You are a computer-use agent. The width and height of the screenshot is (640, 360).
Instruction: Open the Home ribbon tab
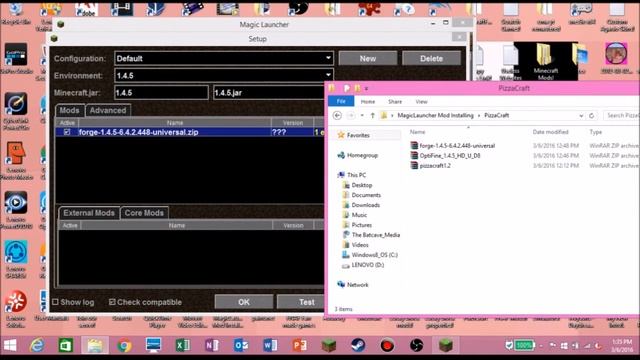click(x=368, y=102)
